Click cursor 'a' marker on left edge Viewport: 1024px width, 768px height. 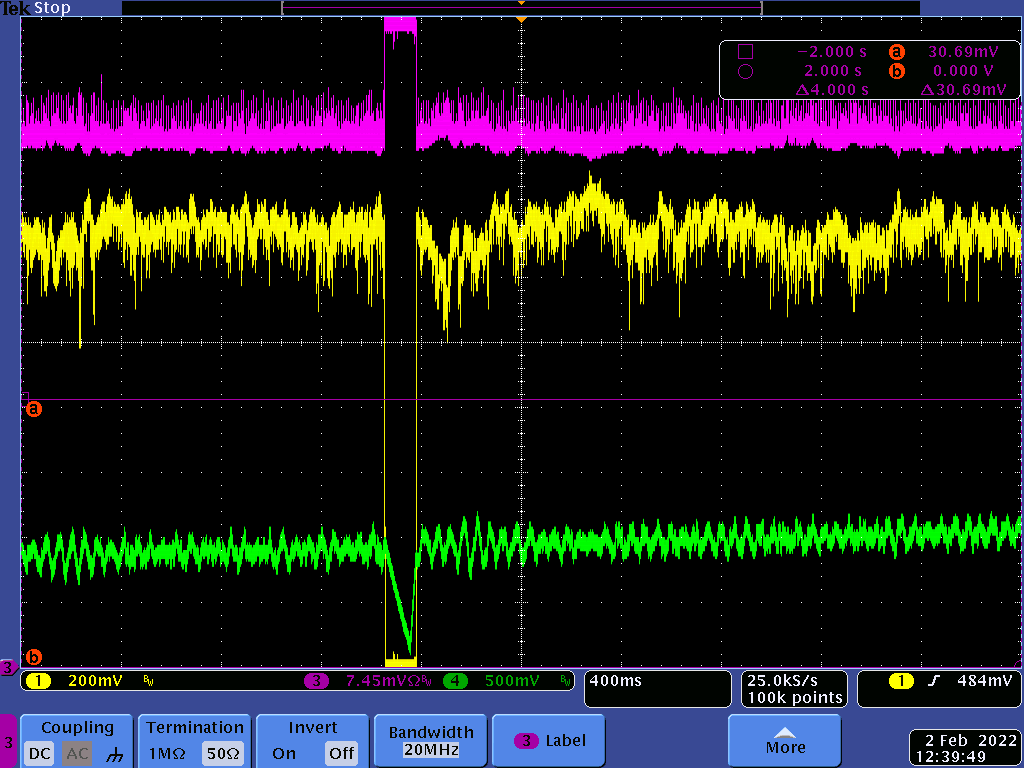33,408
